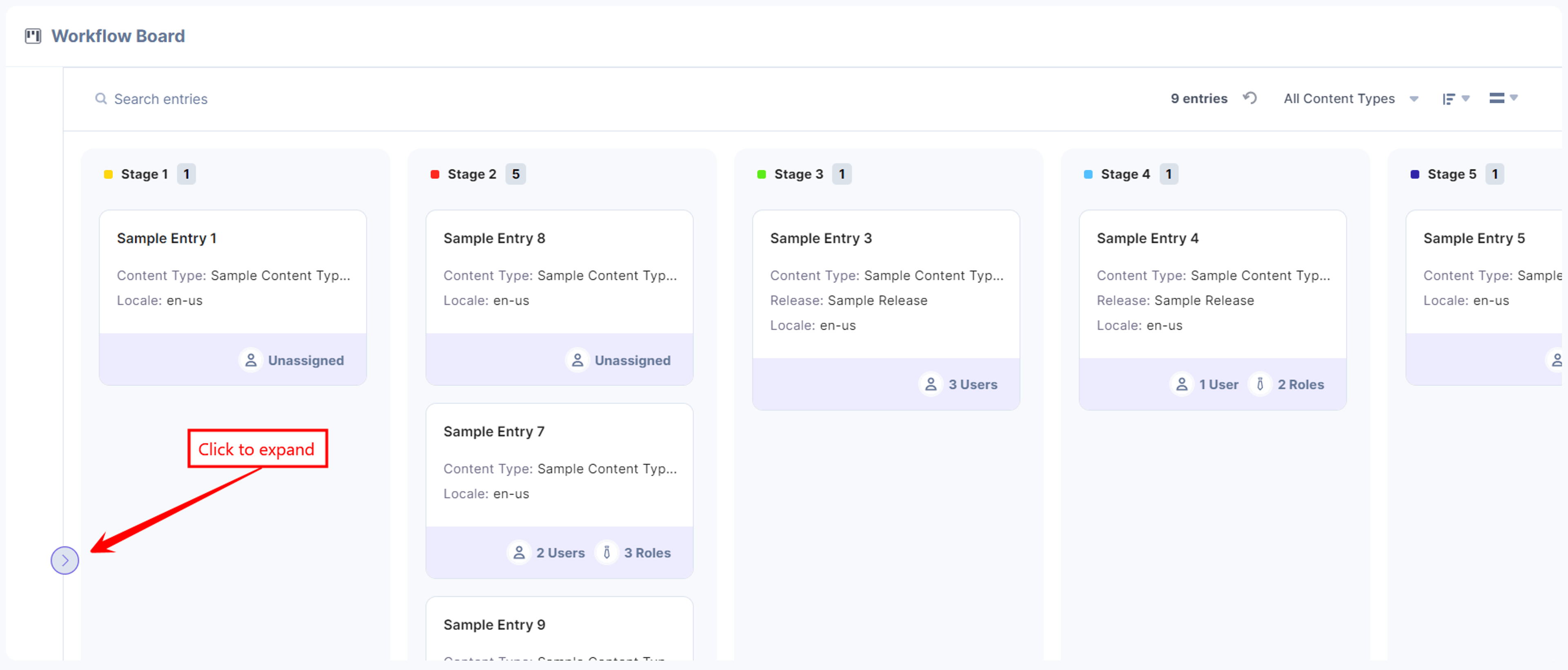Image resolution: width=1568 pixels, height=670 pixels.
Task: Open the card view layout dropdown
Action: (x=1503, y=98)
